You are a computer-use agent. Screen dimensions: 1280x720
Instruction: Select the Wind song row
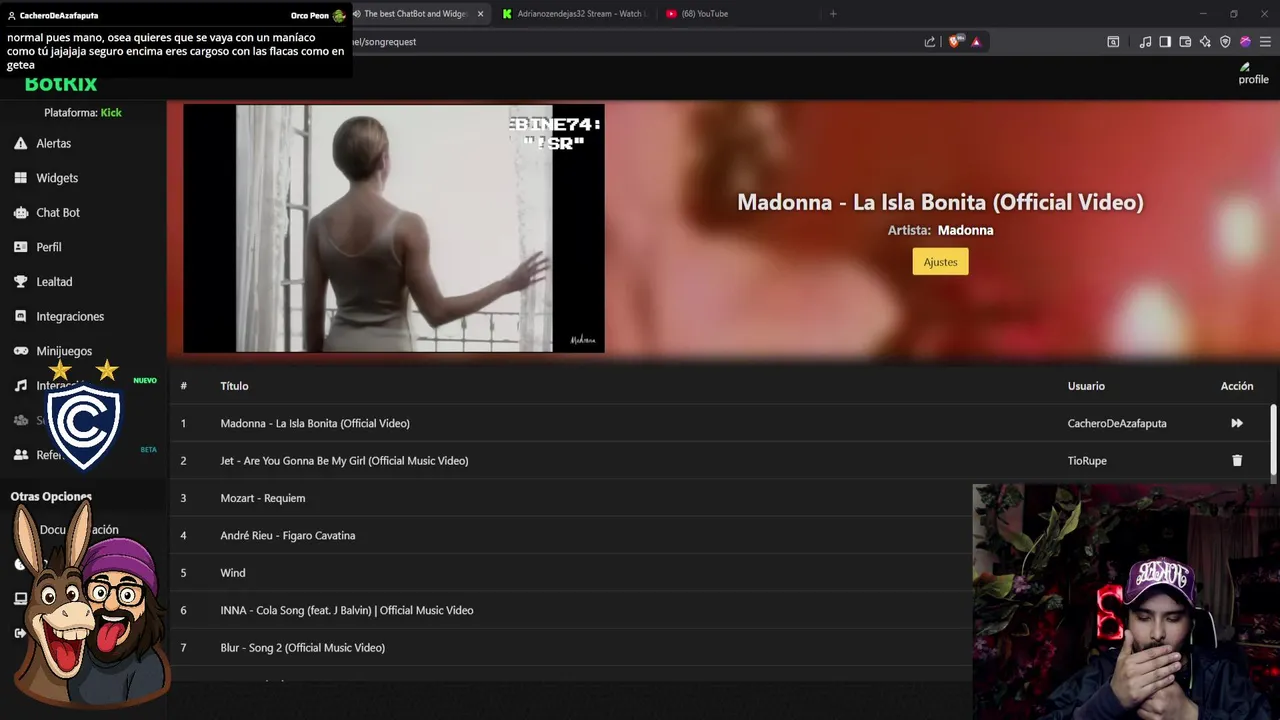(x=571, y=573)
